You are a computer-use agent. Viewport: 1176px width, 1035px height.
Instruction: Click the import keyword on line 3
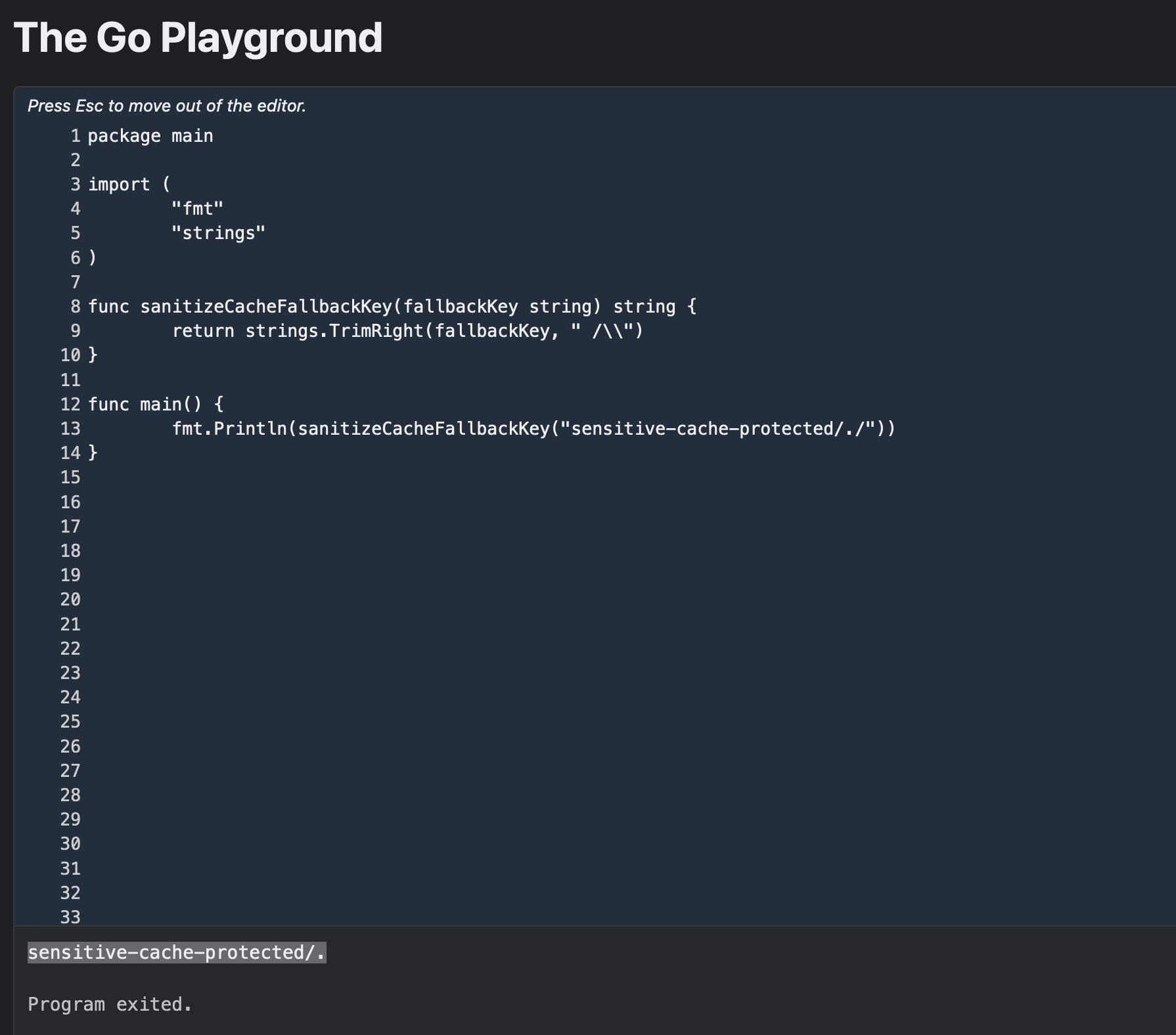(x=119, y=185)
